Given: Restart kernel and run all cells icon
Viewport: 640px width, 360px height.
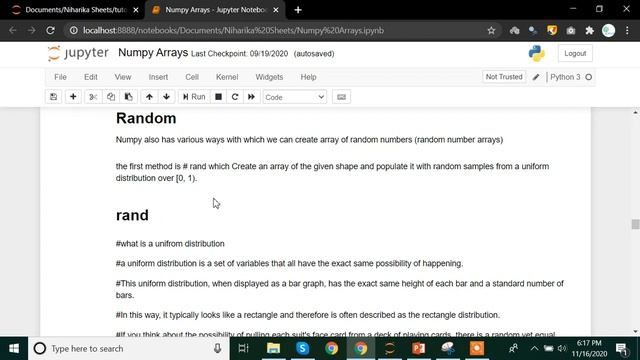Looking at the screenshot, I should click(x=251, y=97).
